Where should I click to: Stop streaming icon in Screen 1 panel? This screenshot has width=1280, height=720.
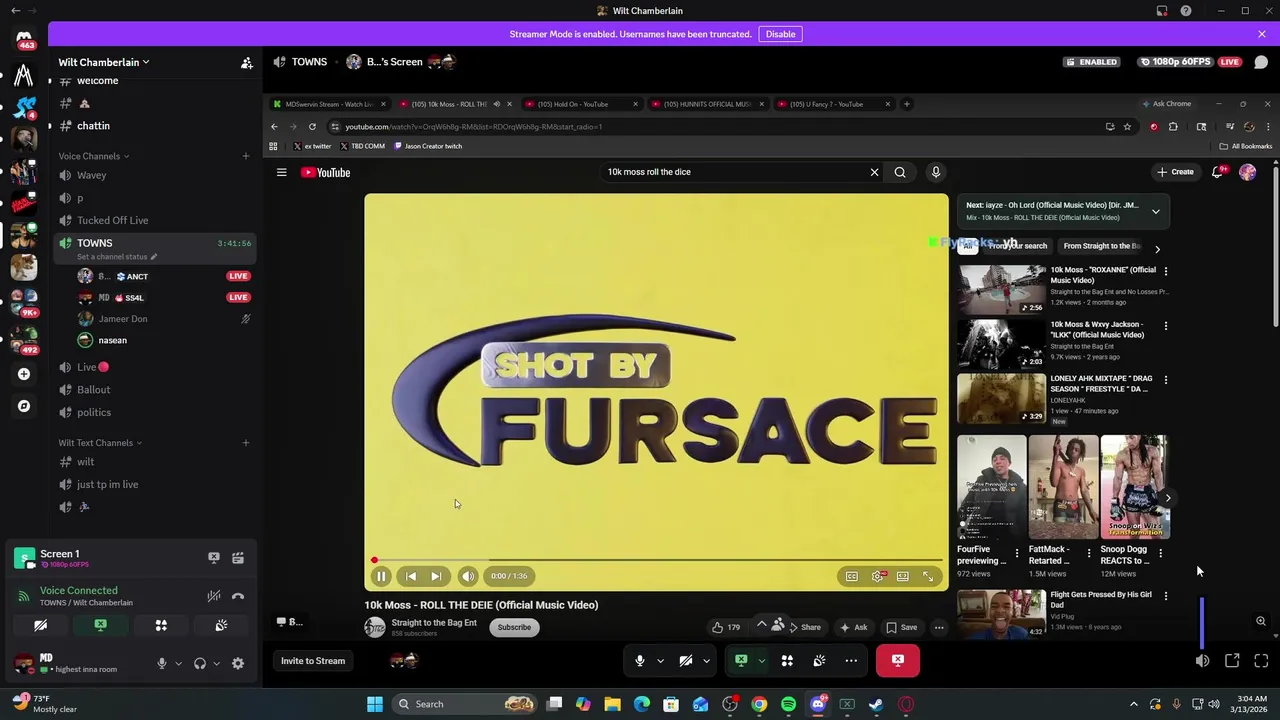(x=213, y=557)
